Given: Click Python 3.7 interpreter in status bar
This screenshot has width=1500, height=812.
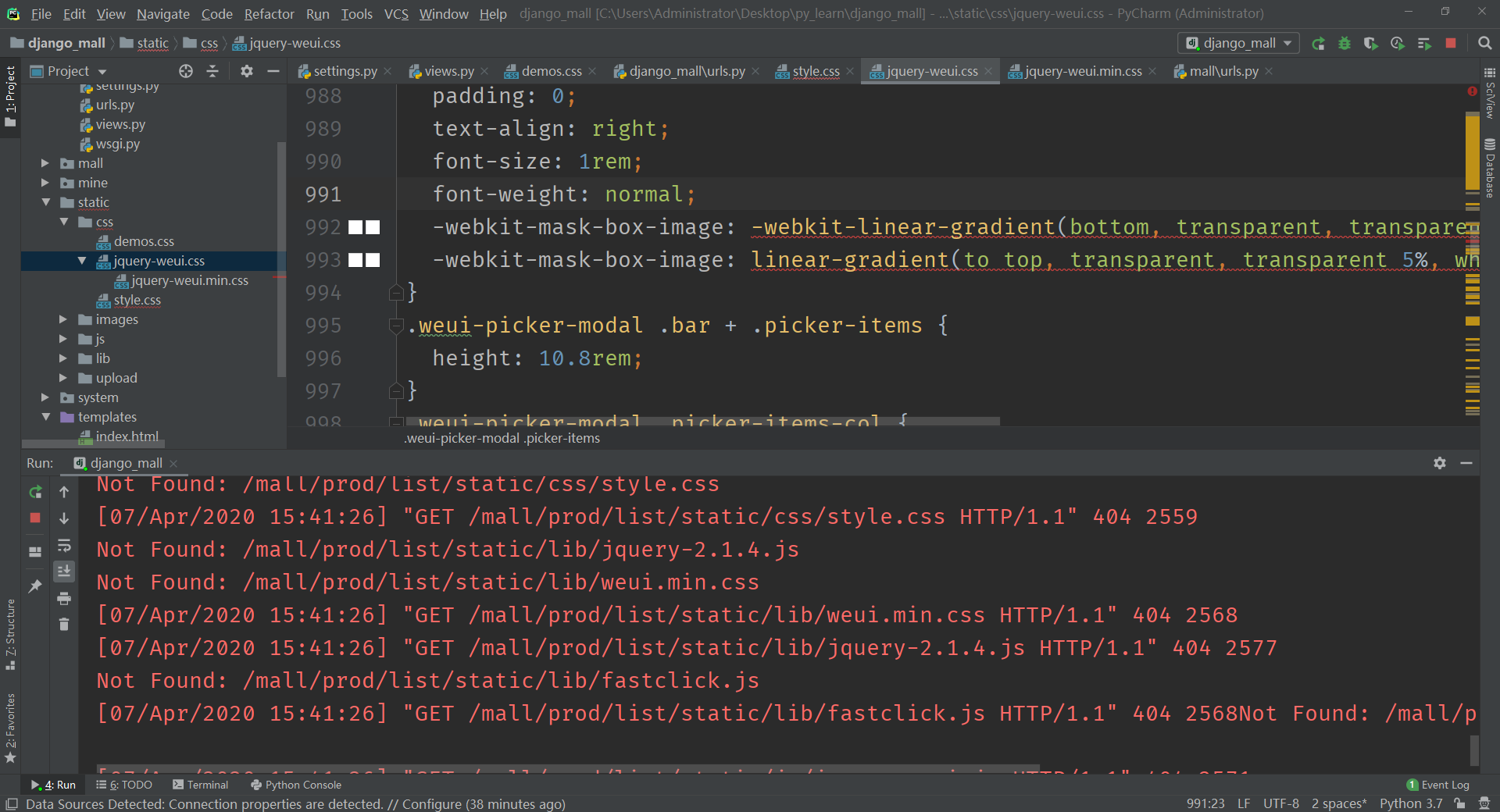Looking at the screenshot, I should coord(1411,803).
